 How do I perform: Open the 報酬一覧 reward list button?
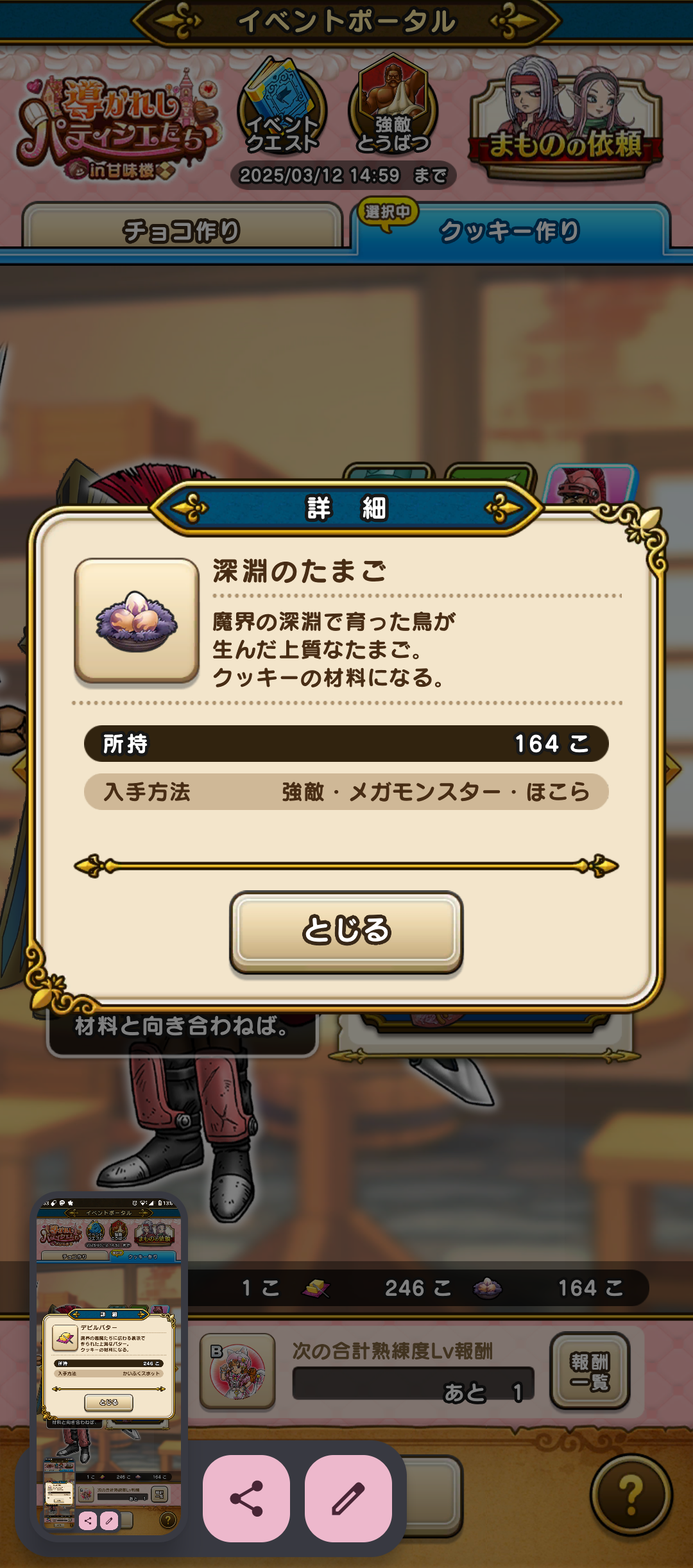(x=590, y=1370)
